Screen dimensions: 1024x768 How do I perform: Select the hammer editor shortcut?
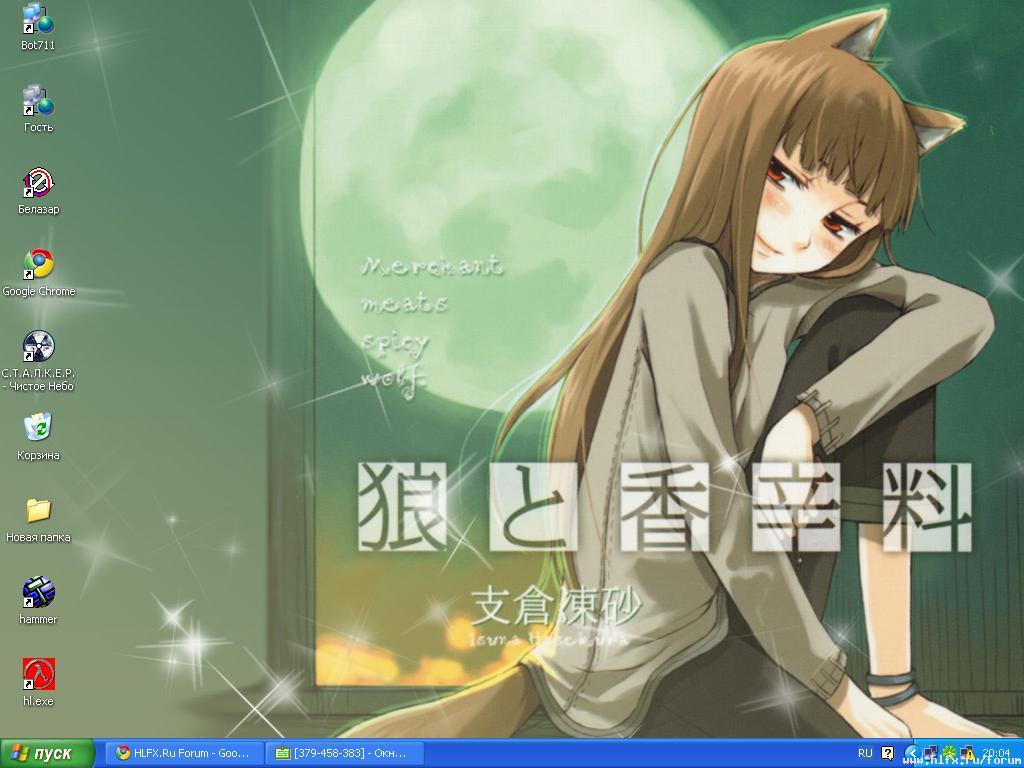(38, 600)
